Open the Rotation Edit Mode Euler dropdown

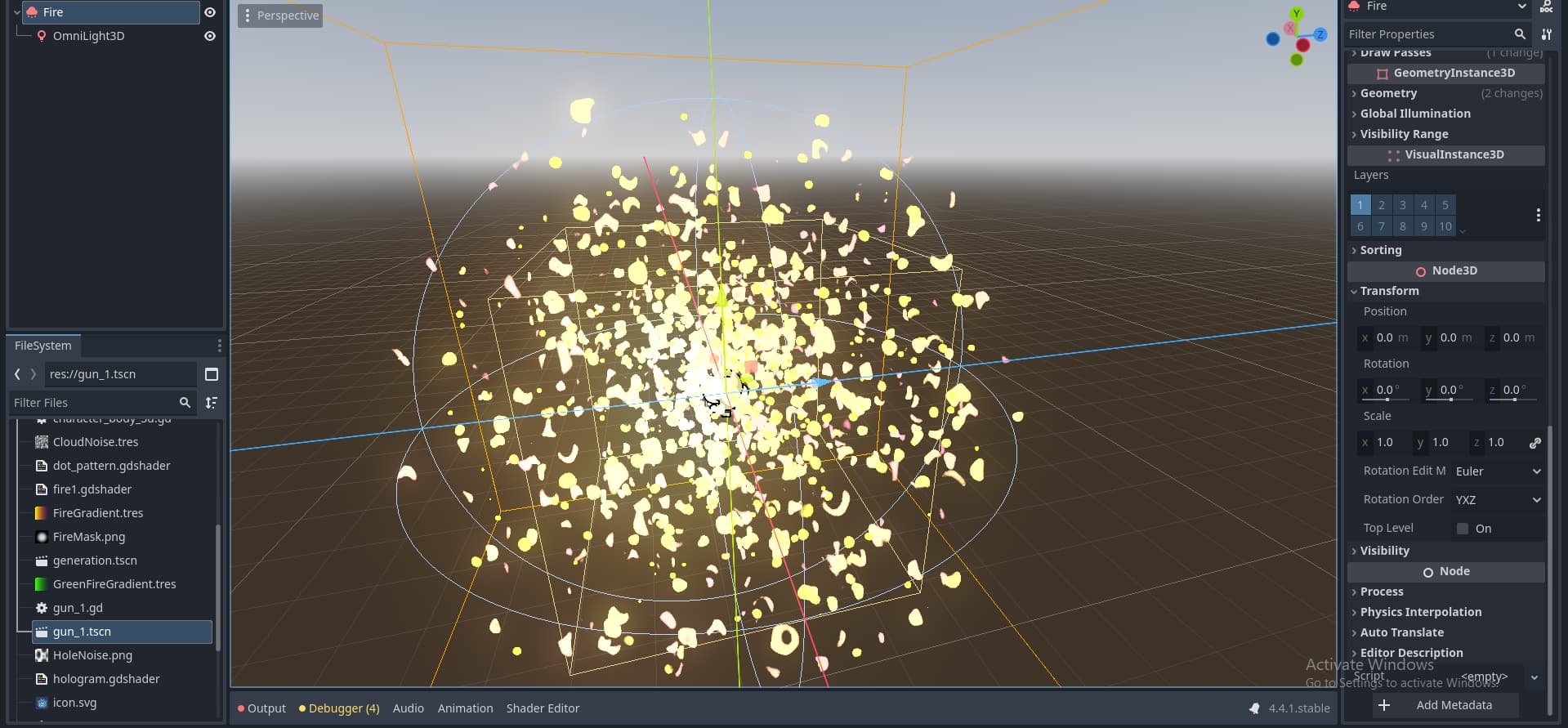(x=1498, y=471)
